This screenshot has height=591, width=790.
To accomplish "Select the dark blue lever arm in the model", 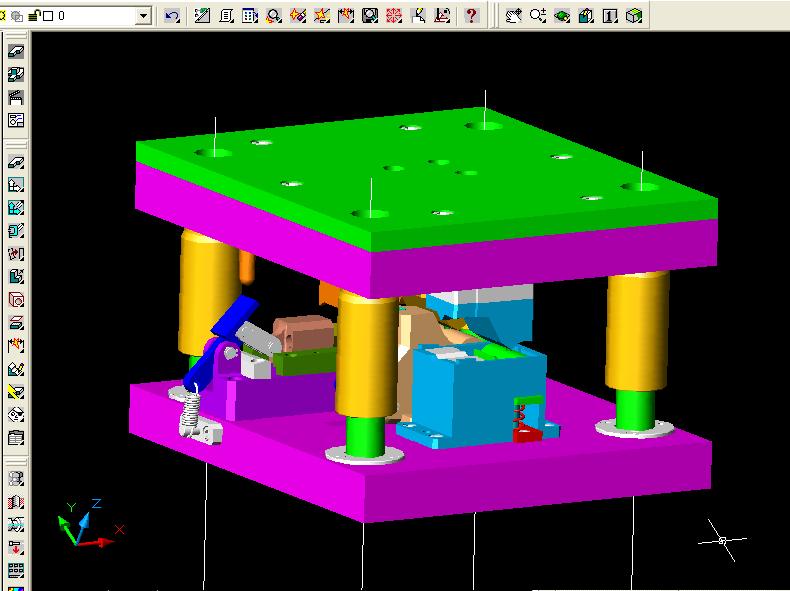I will coord(222,343).
